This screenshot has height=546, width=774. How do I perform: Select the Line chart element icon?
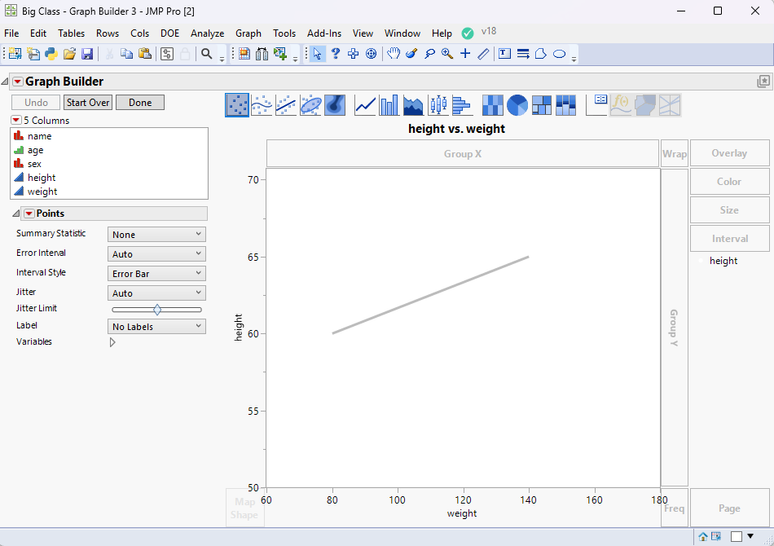pyautogui.click(x=364, y=105)
